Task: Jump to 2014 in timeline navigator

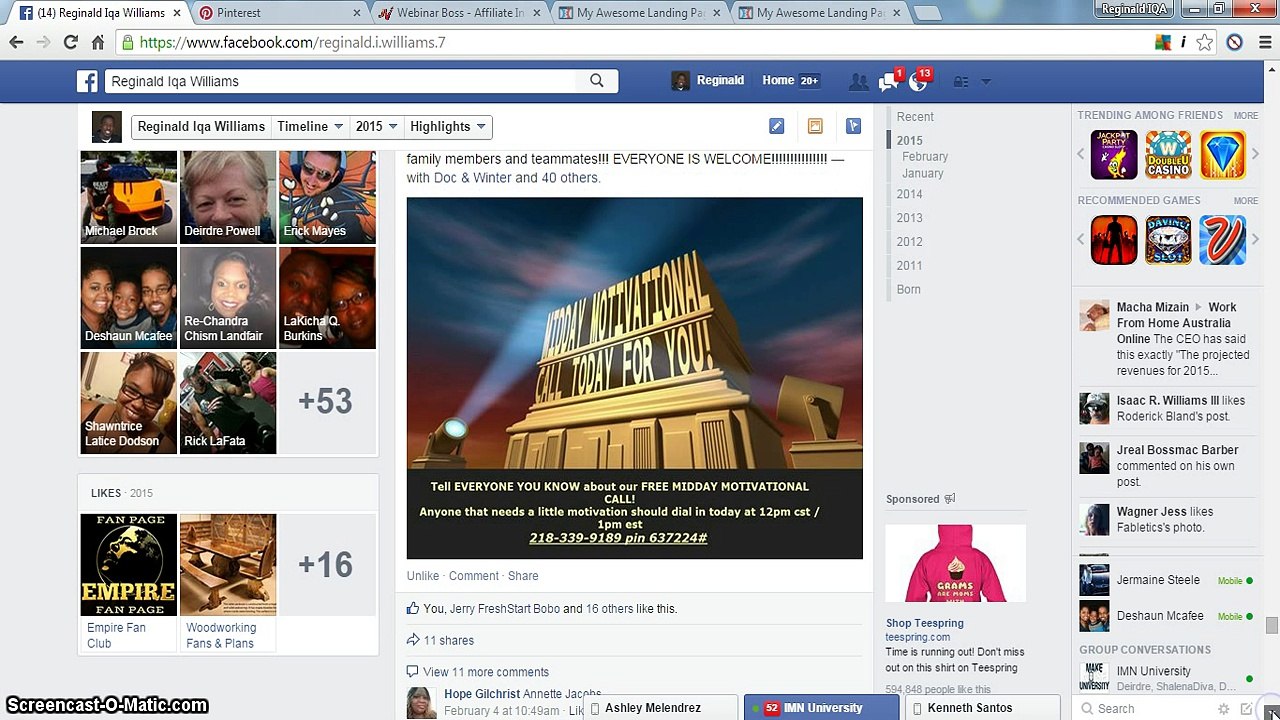Action: (x=910, y=194)
